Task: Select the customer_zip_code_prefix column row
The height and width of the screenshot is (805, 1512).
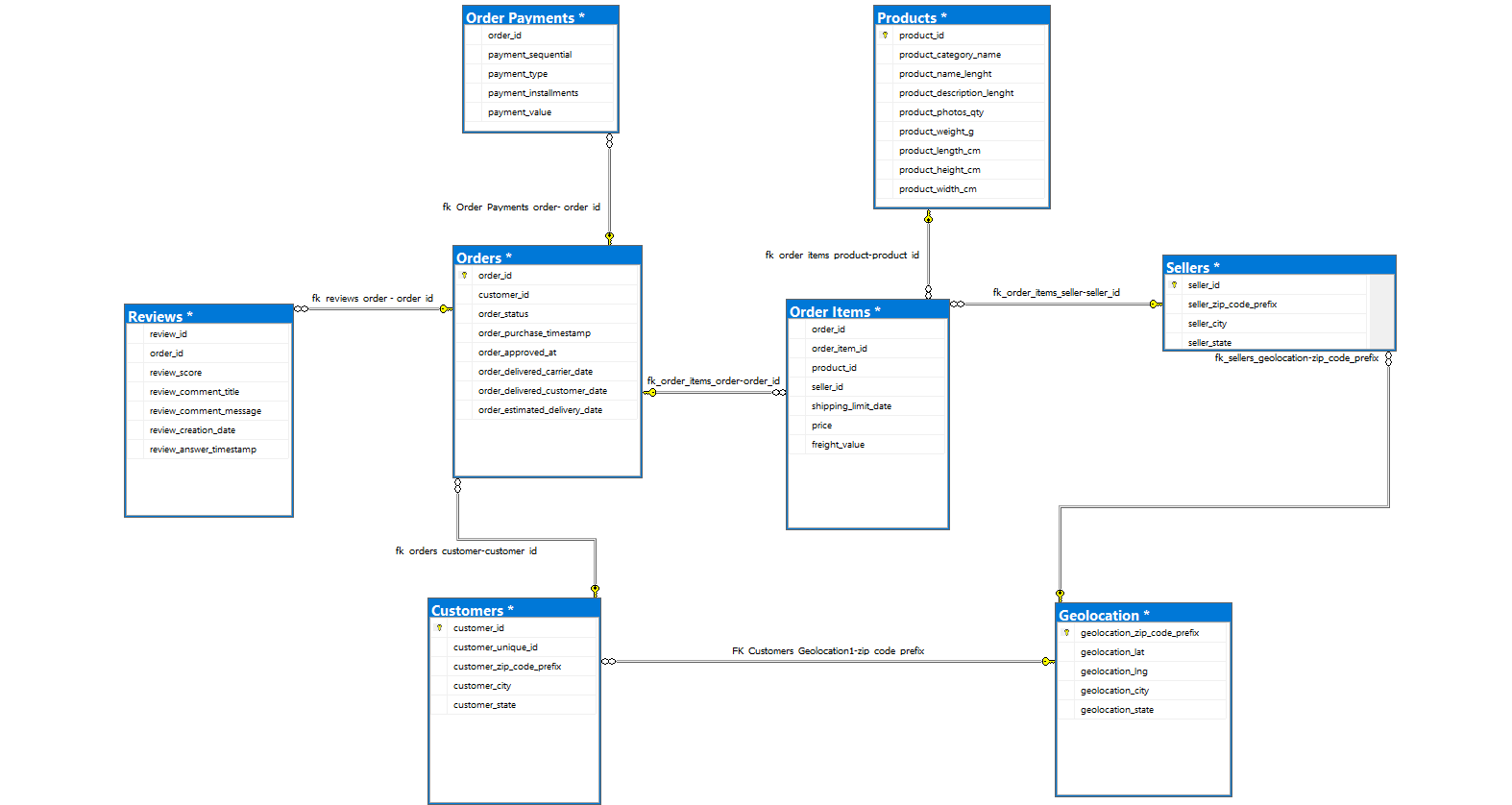Action: pyautogui.click(x=507, y=667)
